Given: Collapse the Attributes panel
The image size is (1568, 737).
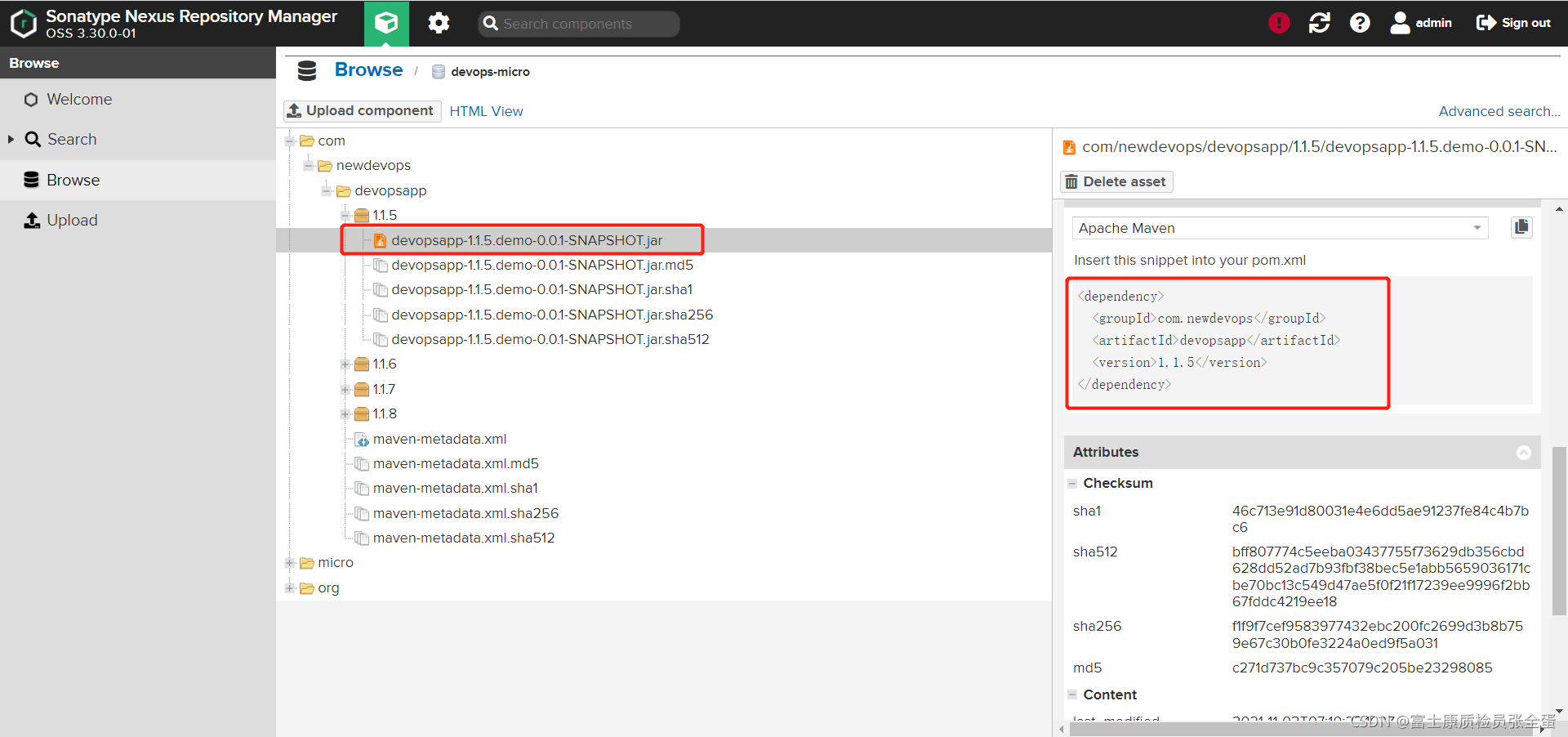Looking at the screenshot, I should click(x=1524, y=453).
